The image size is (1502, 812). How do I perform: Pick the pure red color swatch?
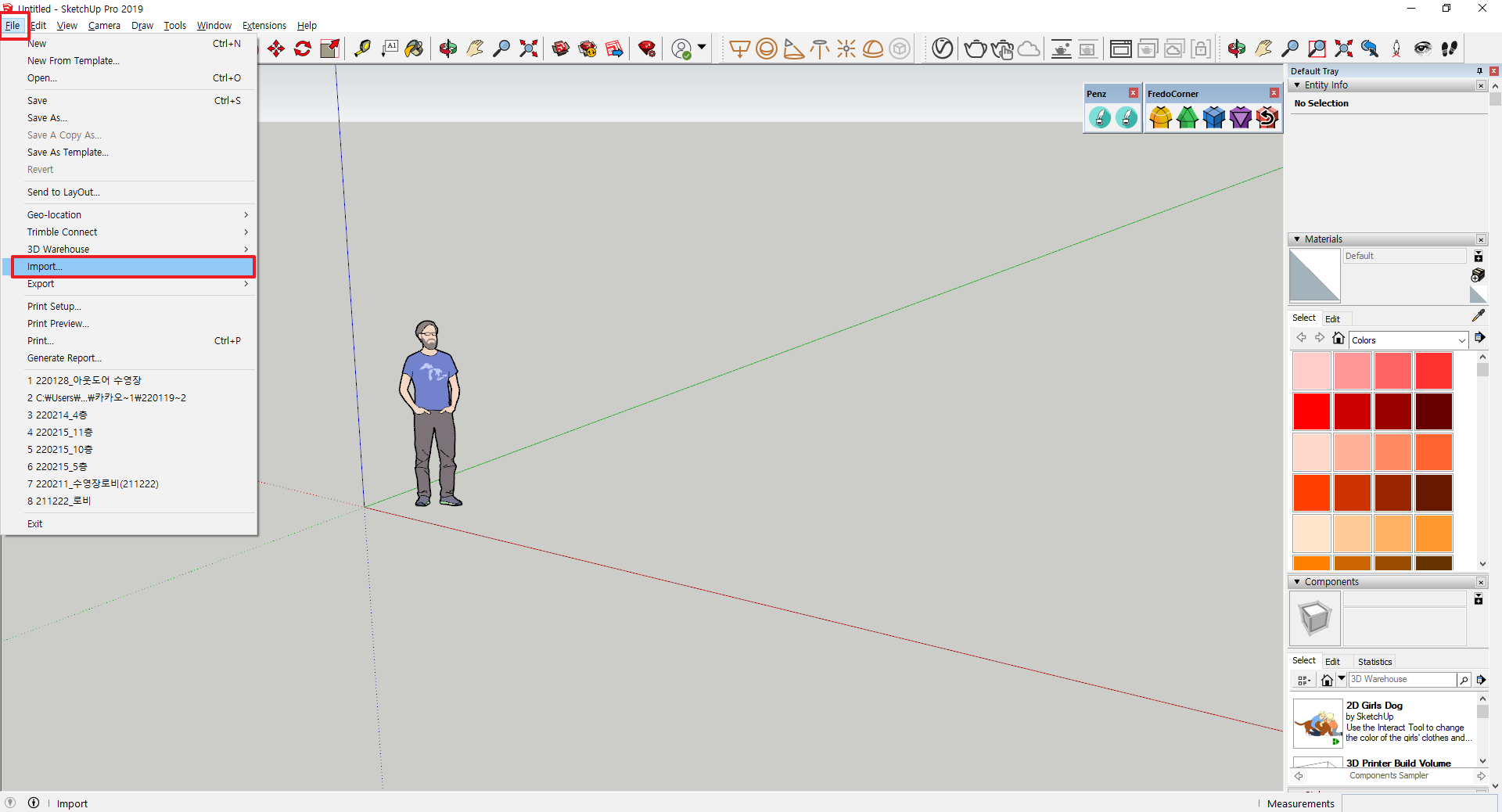[x=1312, y=411]
